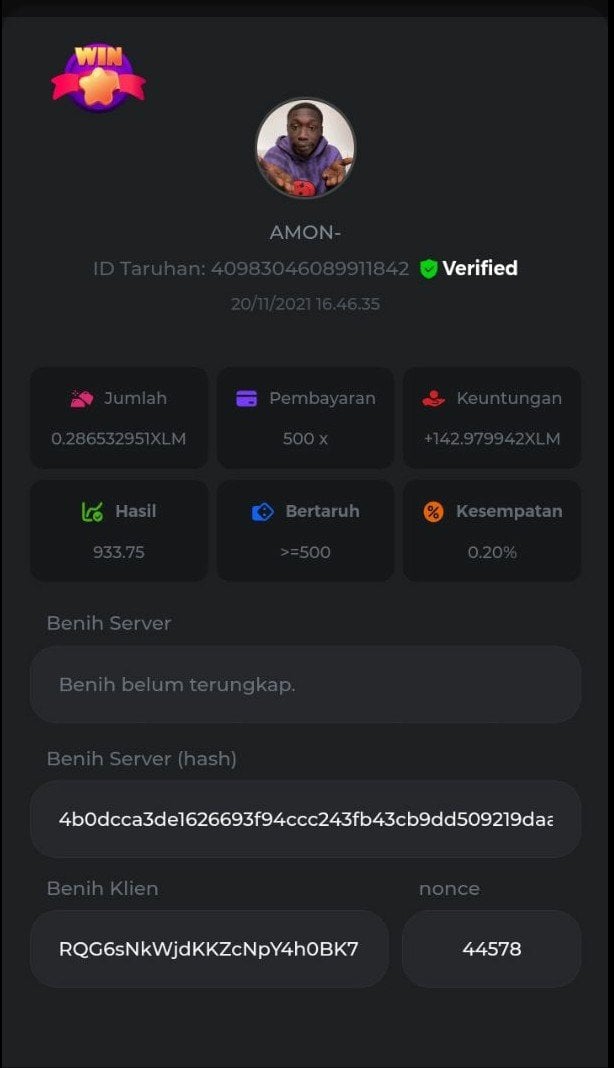Open the user avatar photo
This screenshot has height=1068, width=614.
tap(306, 148)
